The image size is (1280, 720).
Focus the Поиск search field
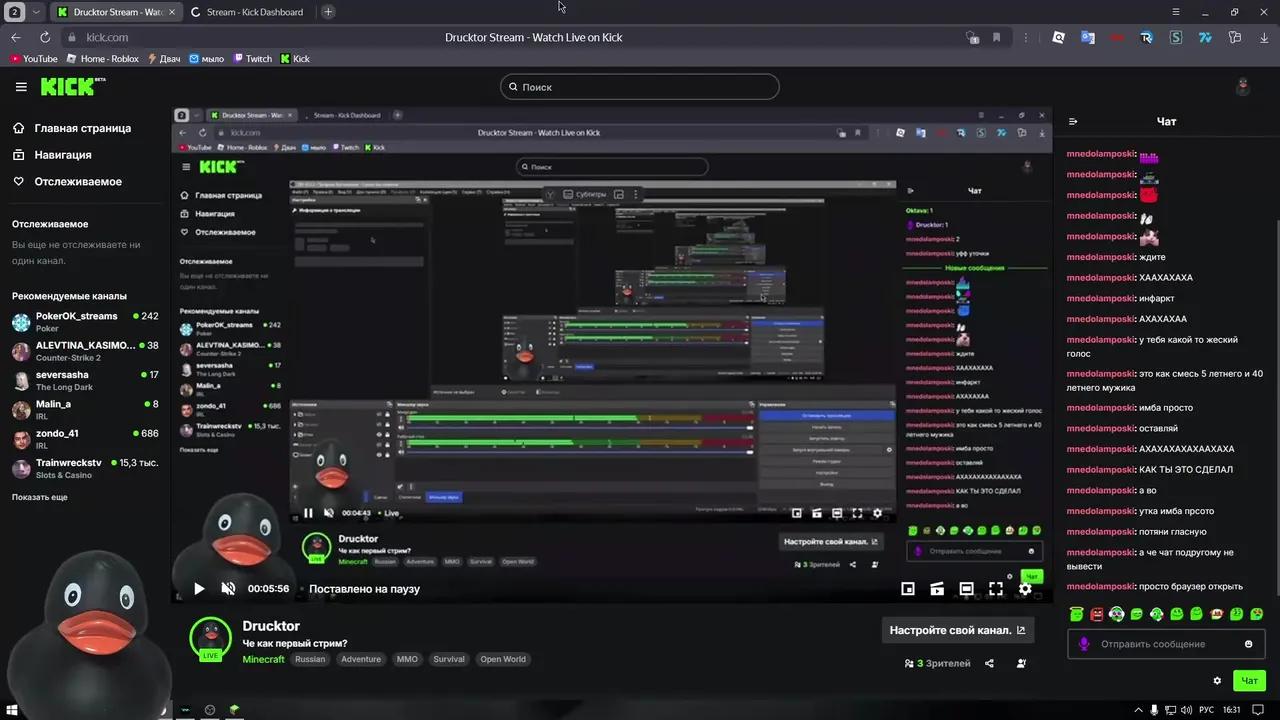click(639, 87)
